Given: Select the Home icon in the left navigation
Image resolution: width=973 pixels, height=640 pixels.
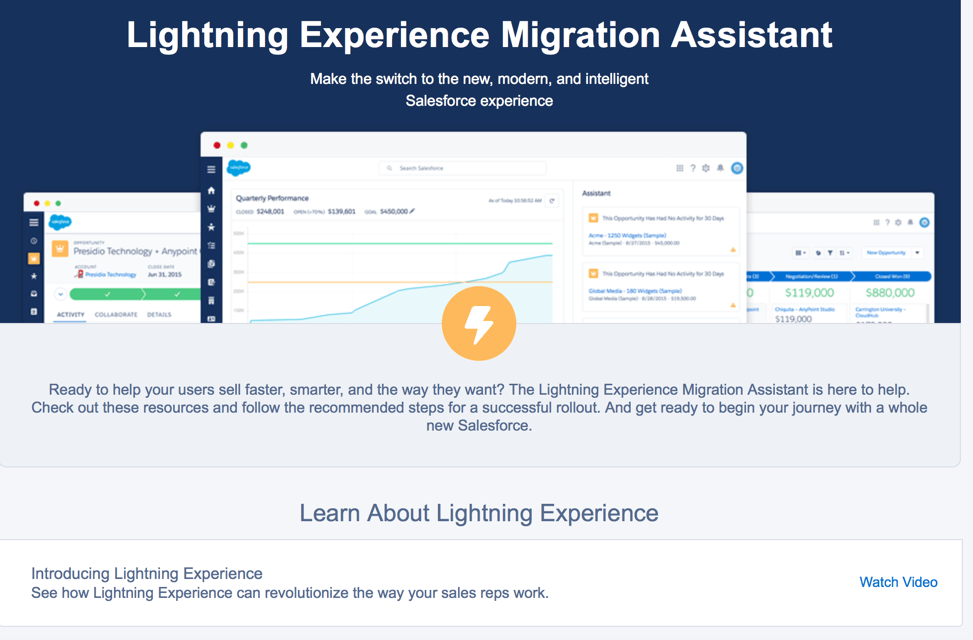Looking at the screenshot, I should [211, 190].
